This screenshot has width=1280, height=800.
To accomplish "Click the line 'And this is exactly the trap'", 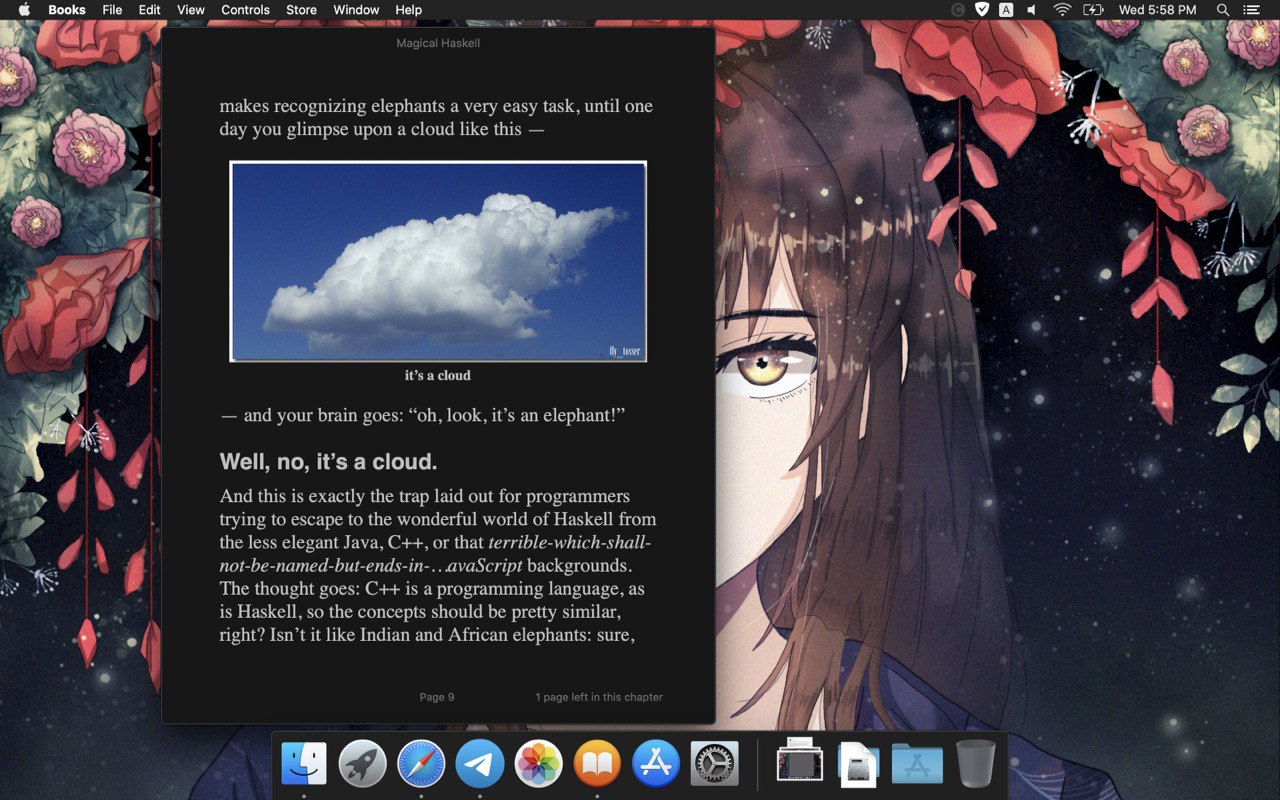I will tap(425, 497).
